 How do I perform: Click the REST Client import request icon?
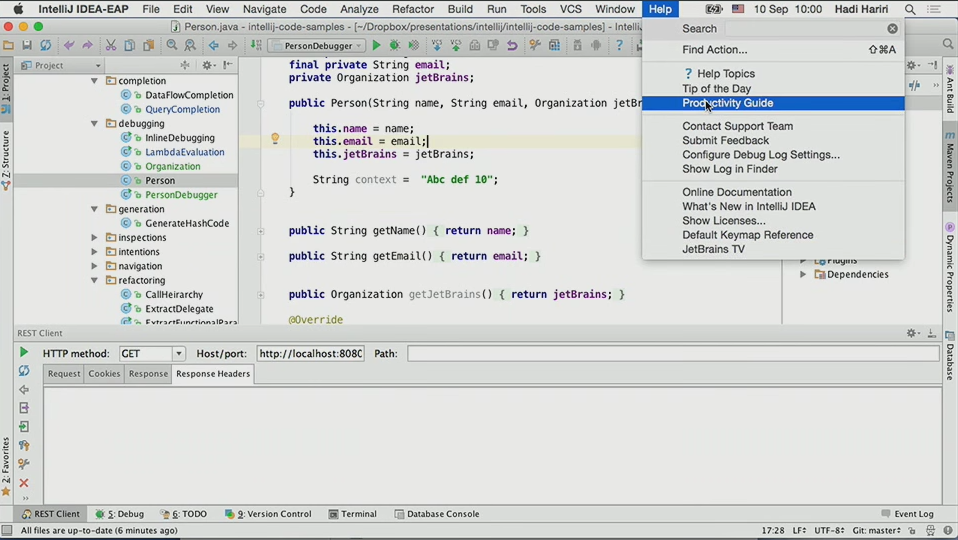[x=24, y=427]
